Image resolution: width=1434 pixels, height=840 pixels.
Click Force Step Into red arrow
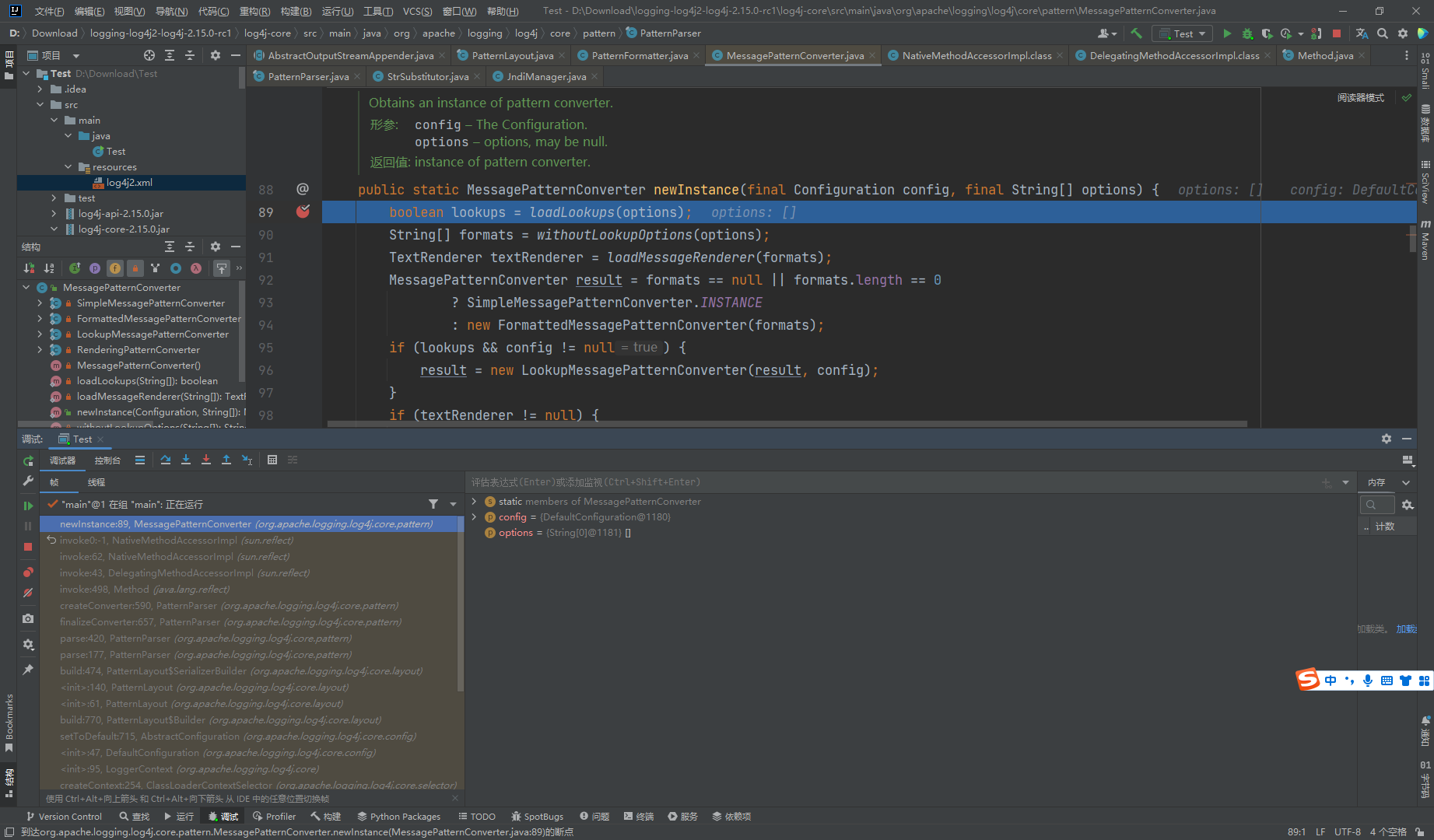click(206, 460)
